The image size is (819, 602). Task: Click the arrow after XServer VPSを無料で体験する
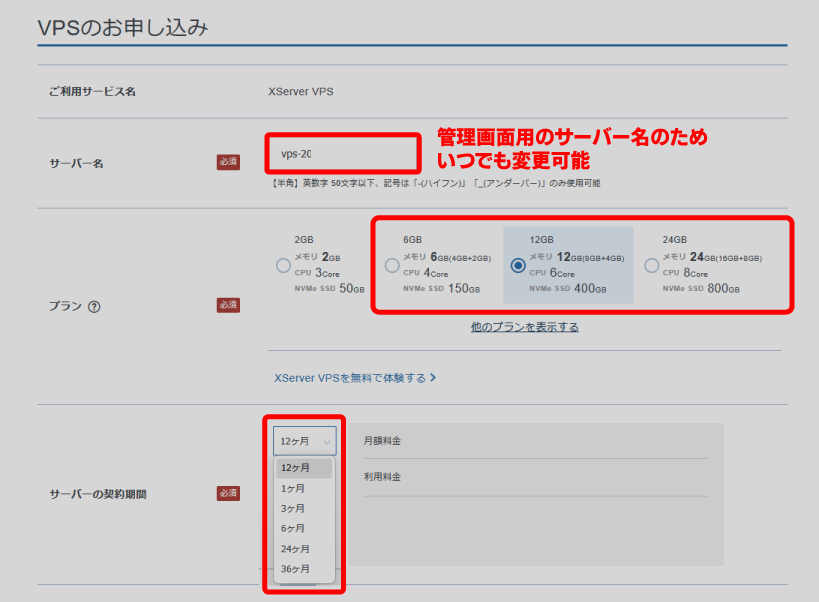click(433, 378)
